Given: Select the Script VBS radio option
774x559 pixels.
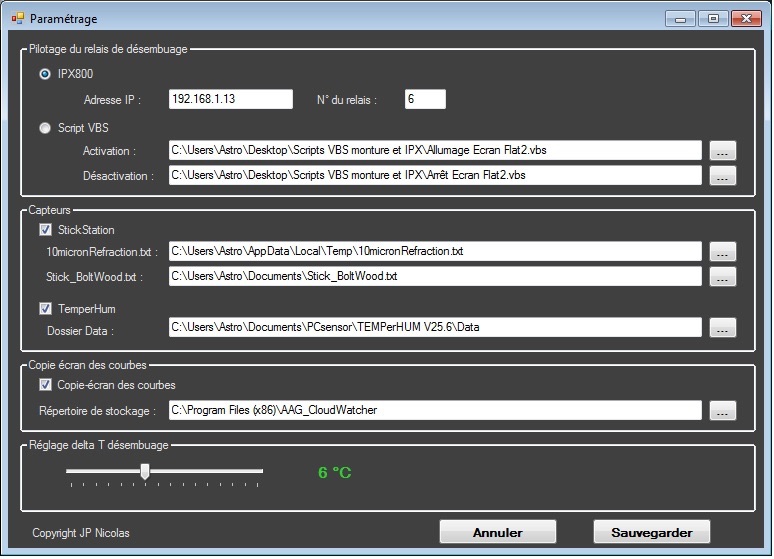Looking at the screenshot, I should coord(45,128).
